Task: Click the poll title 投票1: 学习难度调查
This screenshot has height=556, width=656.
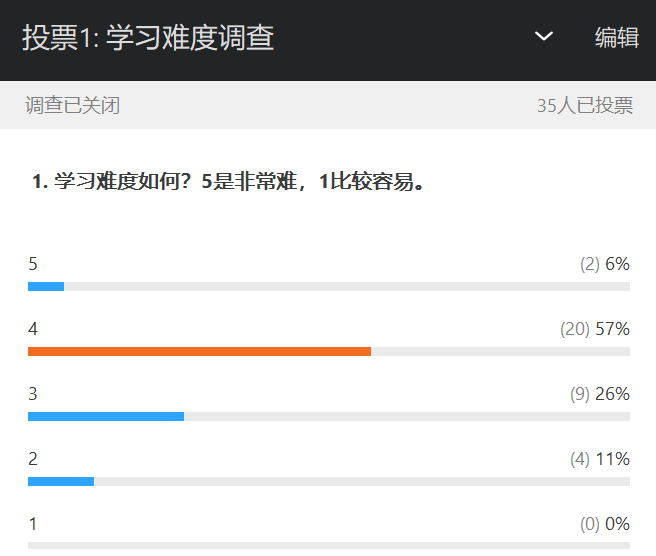Action: point(148,38)
